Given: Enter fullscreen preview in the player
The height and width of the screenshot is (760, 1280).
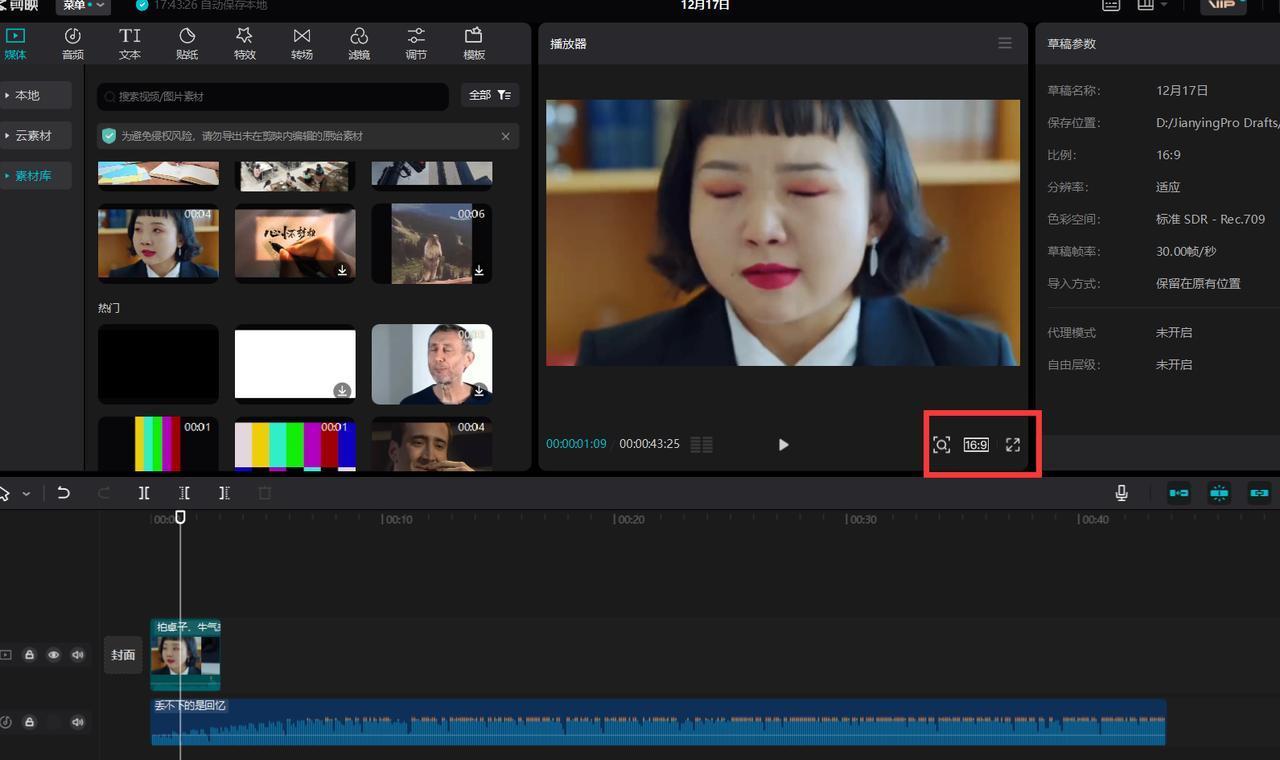Looking at the screenshot, I should click(1012, 445).
